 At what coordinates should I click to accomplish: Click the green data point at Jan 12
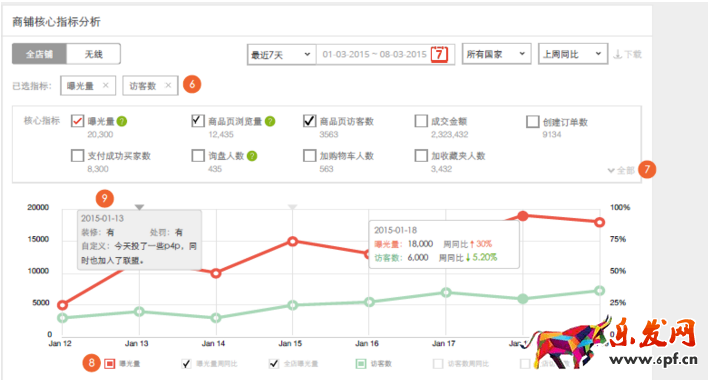pos(63,318)
